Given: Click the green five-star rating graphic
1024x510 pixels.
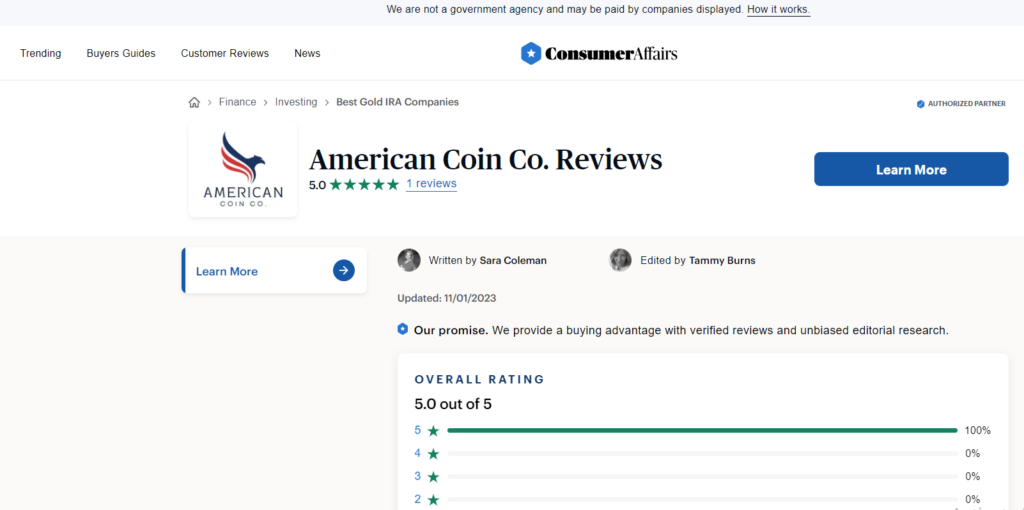Looking at the screenshot, I should click(364, 185).
